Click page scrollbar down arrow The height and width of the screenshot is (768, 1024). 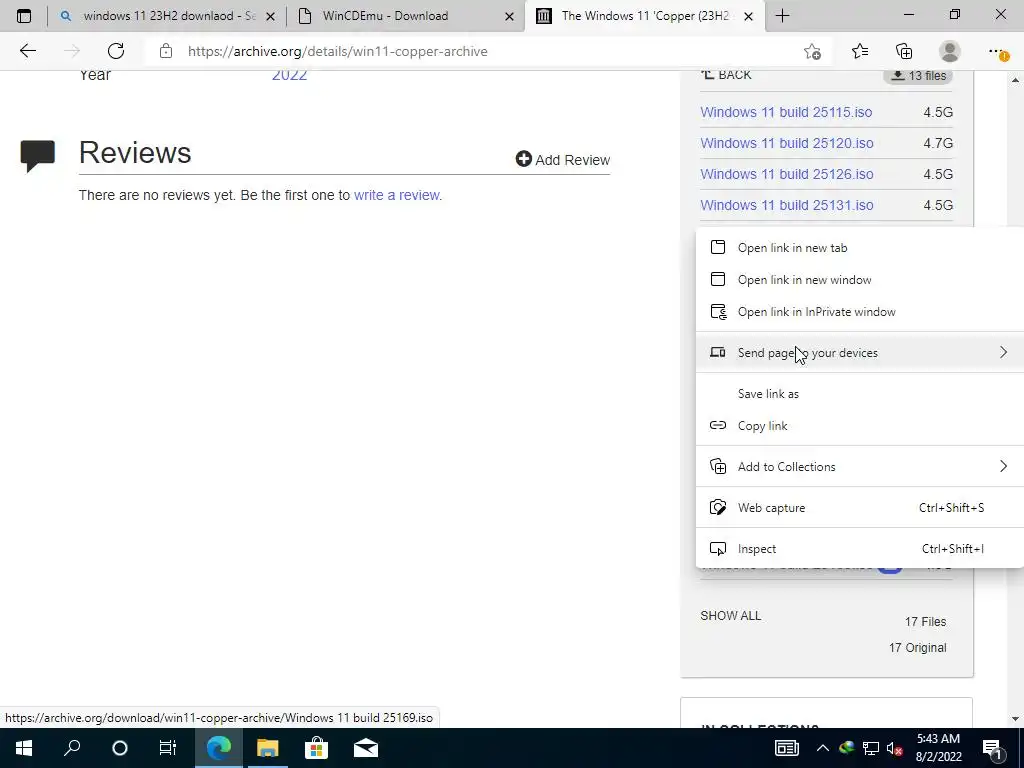click(1015, 718)
